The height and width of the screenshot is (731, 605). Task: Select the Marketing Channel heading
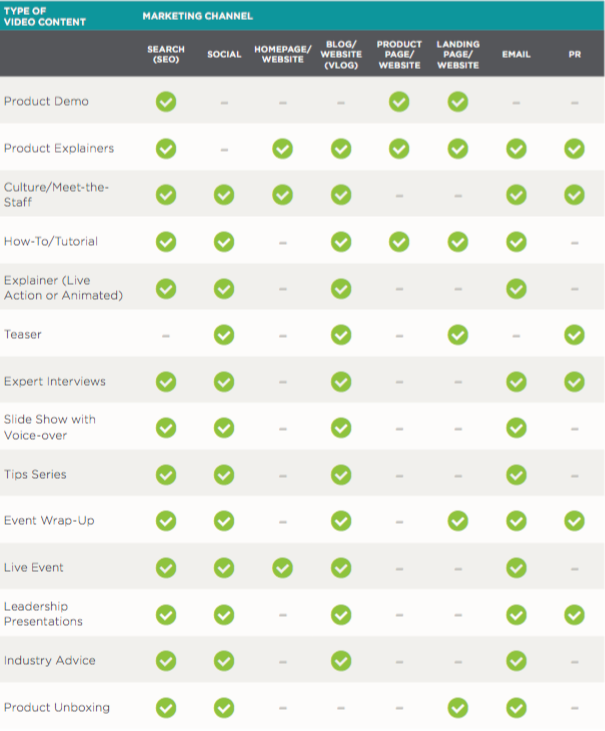coord(198,16)
